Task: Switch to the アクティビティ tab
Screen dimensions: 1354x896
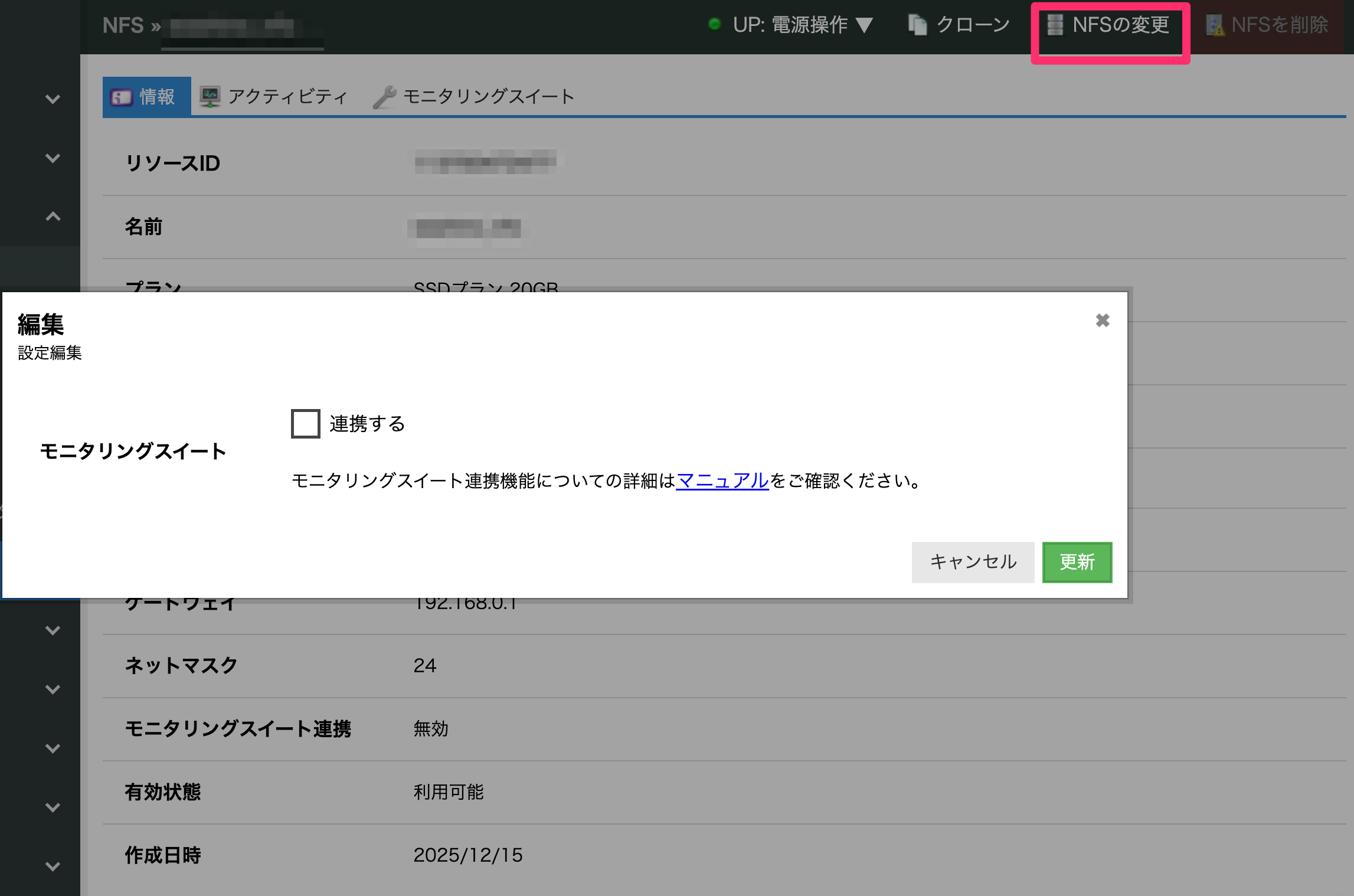Action: pos(287,97)
